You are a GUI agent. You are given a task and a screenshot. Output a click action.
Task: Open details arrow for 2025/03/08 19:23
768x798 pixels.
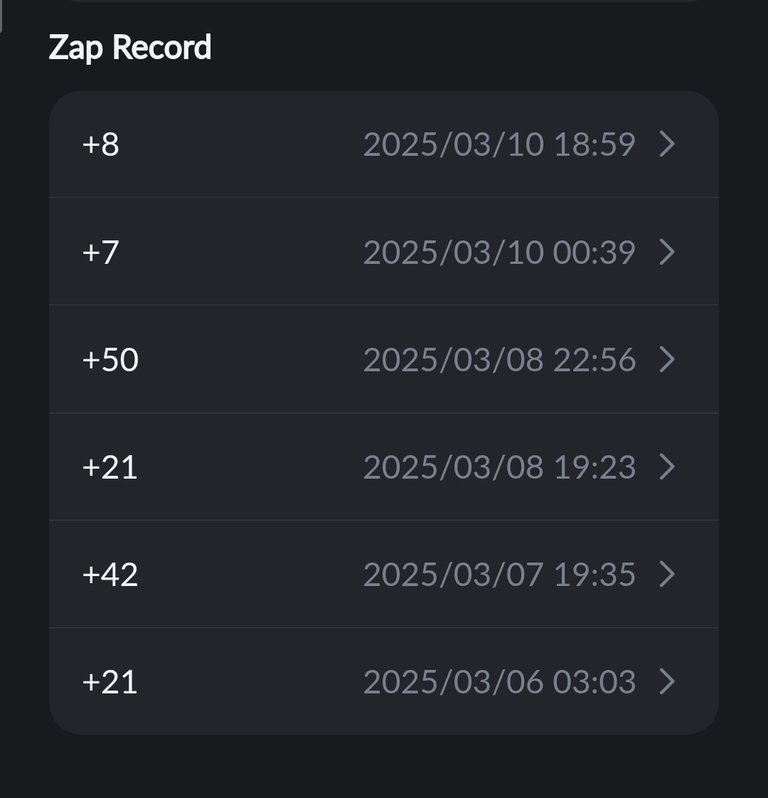667,467
